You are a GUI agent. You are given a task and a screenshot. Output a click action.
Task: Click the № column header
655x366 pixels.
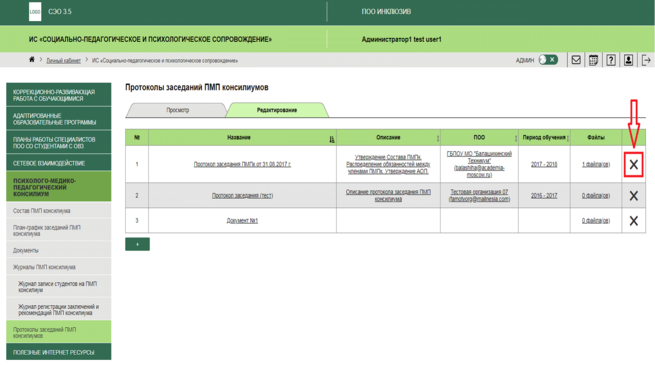coord(137,137)
